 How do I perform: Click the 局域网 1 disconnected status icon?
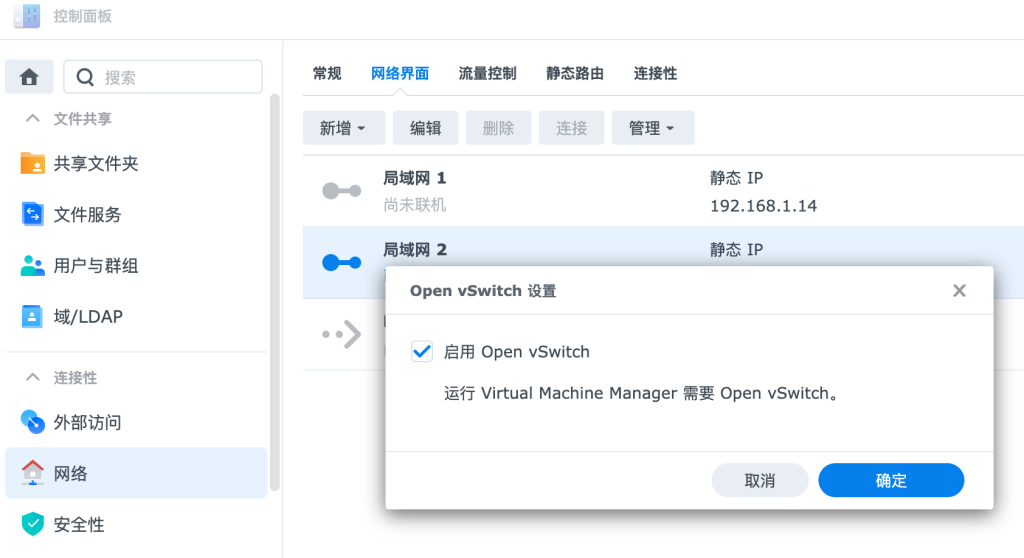[342, 191]
